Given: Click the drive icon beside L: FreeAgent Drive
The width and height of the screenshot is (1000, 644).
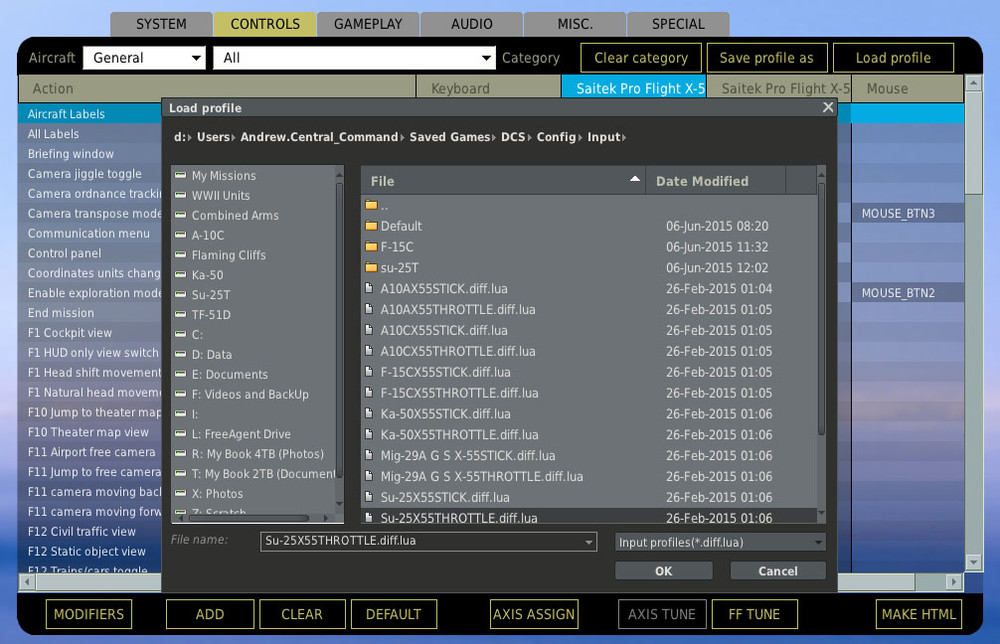Looking at the screenshot, I should pyautogui.click(x=180, y=433).
